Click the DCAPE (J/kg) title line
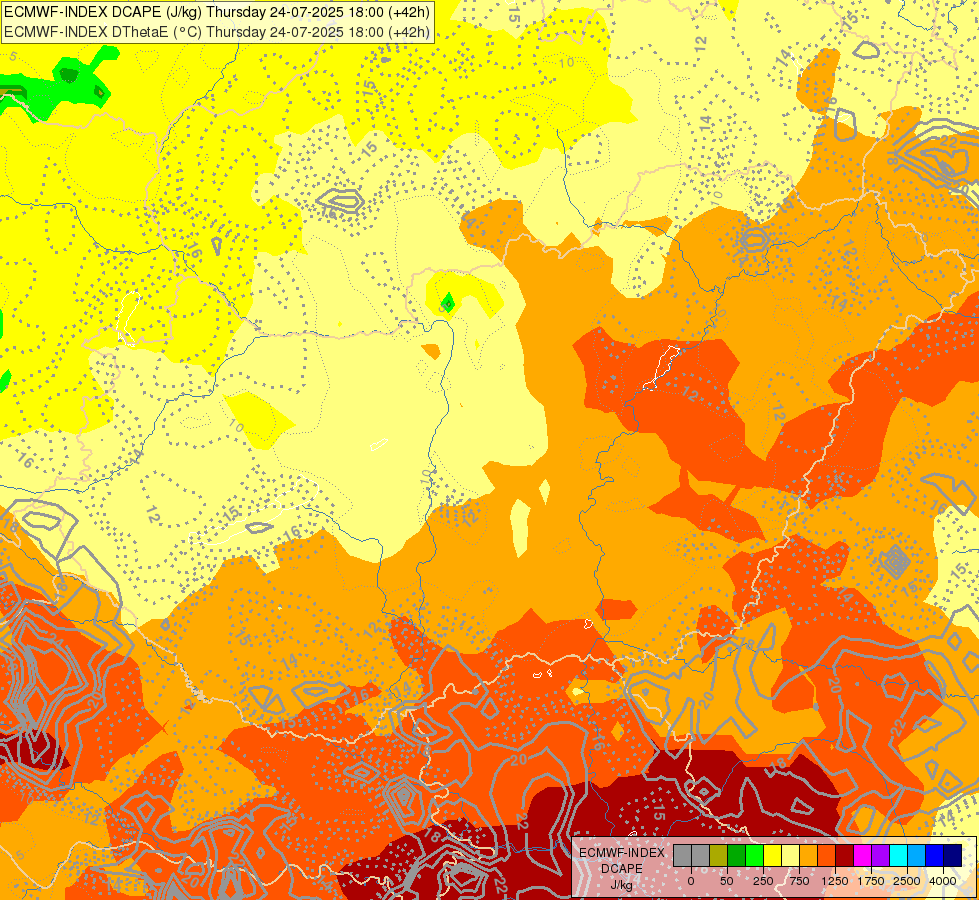Viewport: 979px width, 900px height. tap(217, 12)
